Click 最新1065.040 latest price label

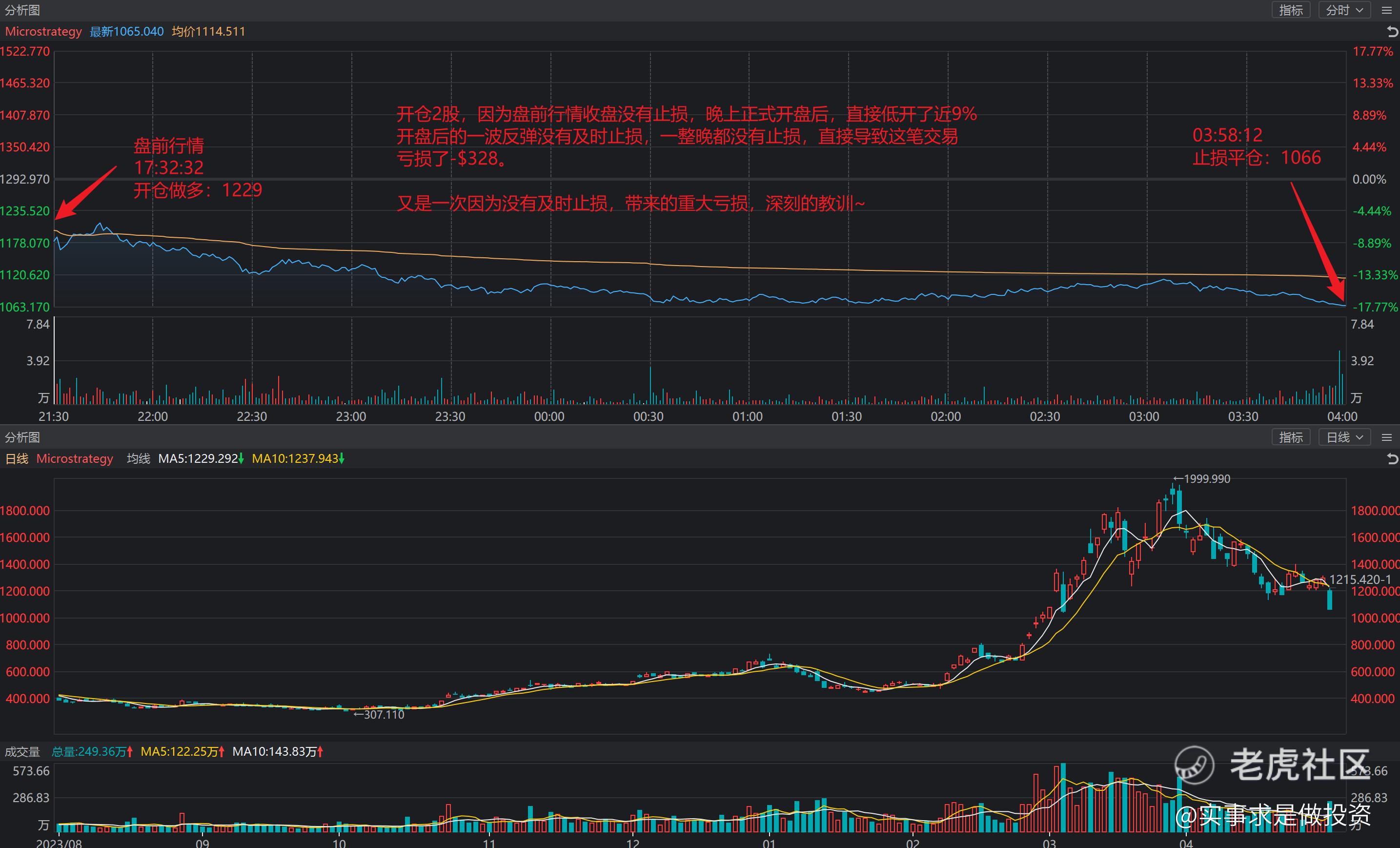tap(127, 31)
